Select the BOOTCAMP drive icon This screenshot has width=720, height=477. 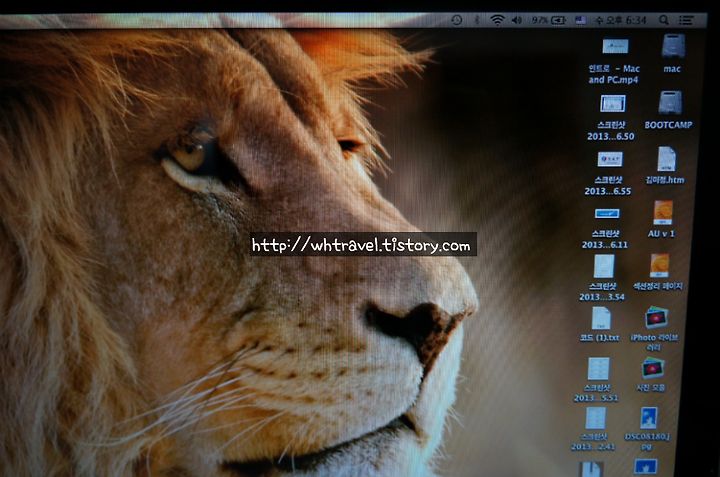[x=670, y=102]
